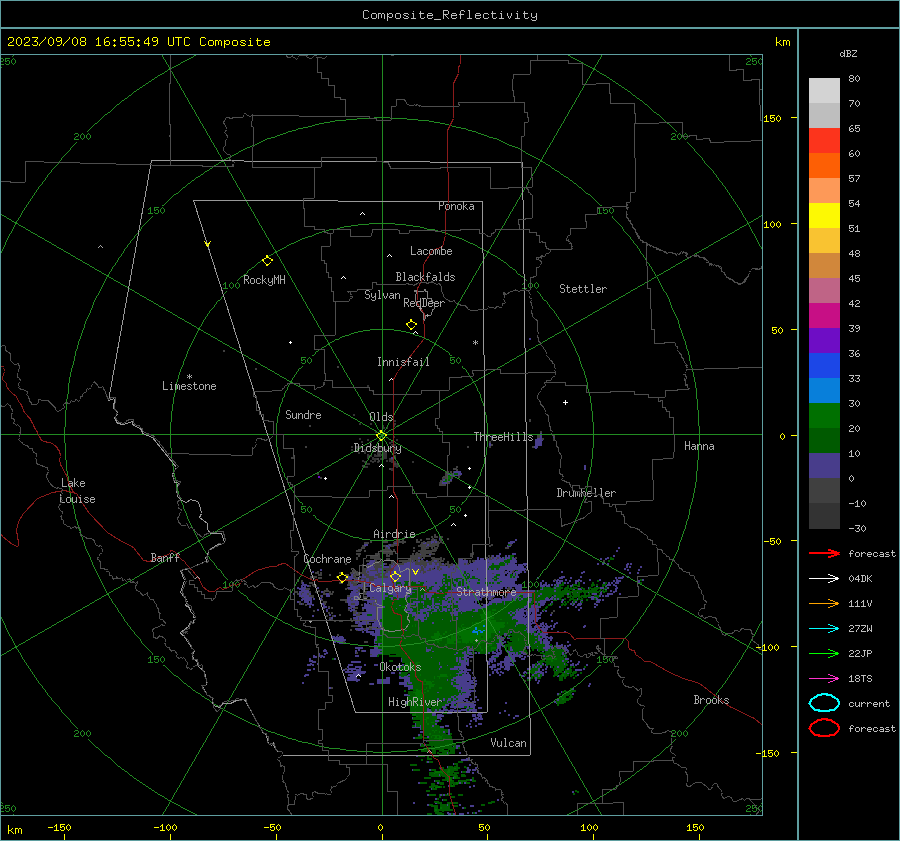Click the blue marker south of Strathmore
Viewport: 900px width, 841px height.
click(478, 631)
